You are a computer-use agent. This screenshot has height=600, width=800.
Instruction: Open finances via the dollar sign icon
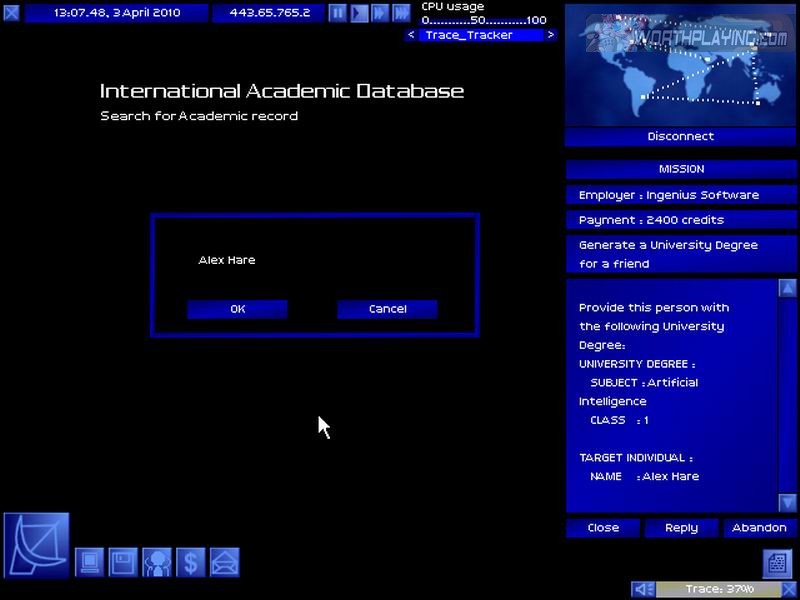click(191, 562)
